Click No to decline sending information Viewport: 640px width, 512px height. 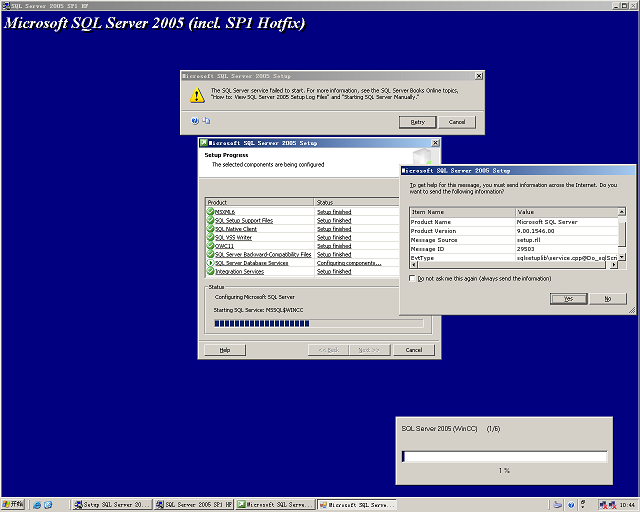click(x=608, y=299)
